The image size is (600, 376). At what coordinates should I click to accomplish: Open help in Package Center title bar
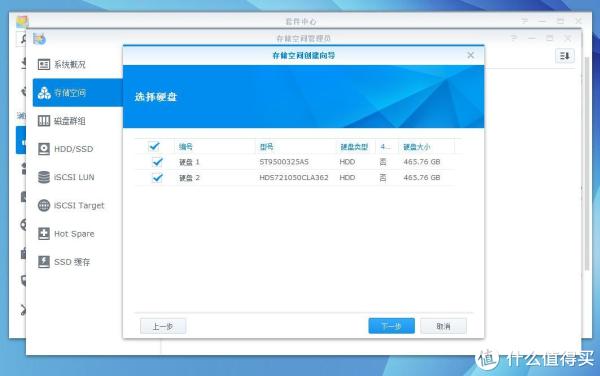click(x=525, y=21)
